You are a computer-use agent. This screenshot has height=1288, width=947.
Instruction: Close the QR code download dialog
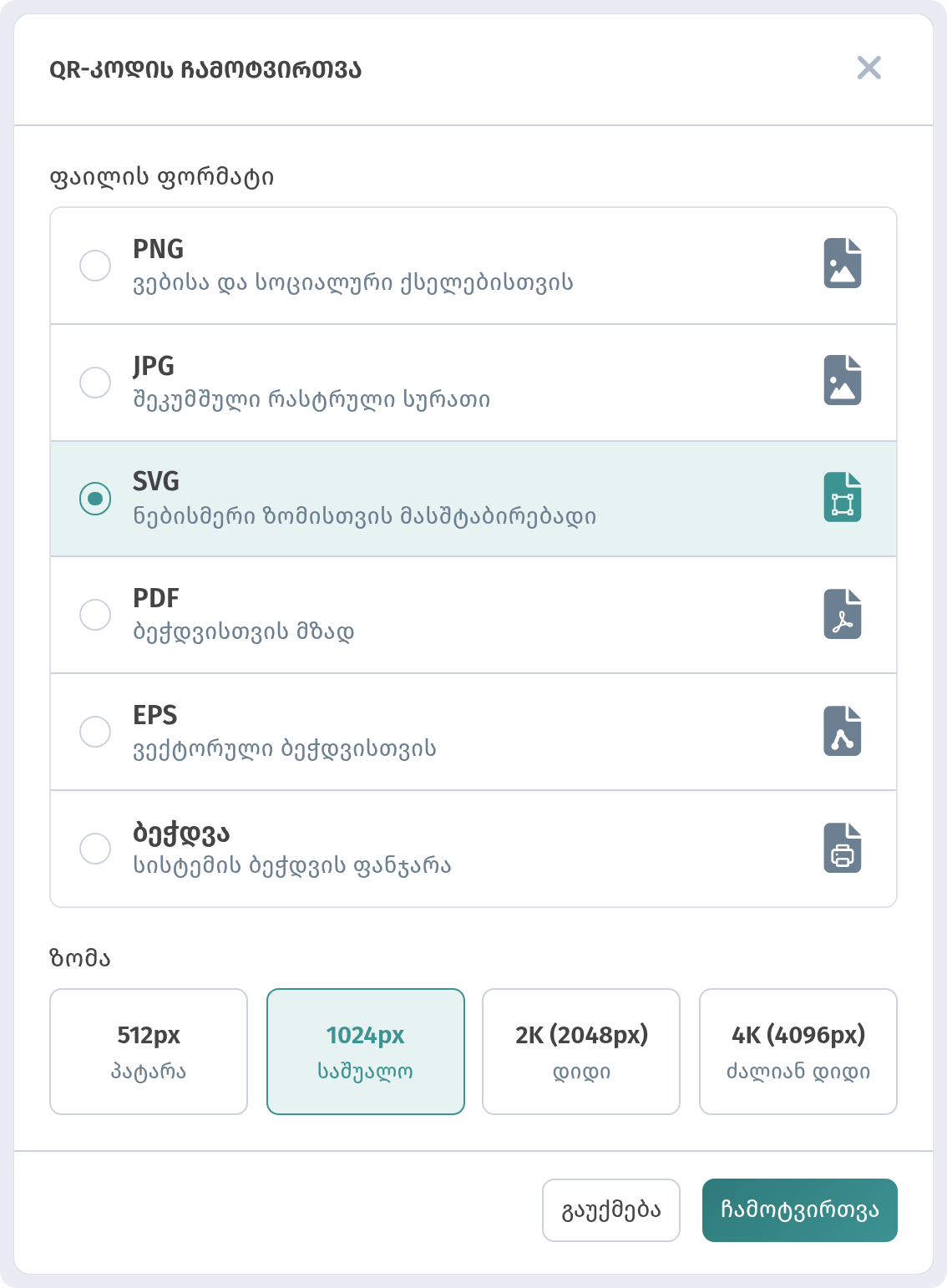869,68
